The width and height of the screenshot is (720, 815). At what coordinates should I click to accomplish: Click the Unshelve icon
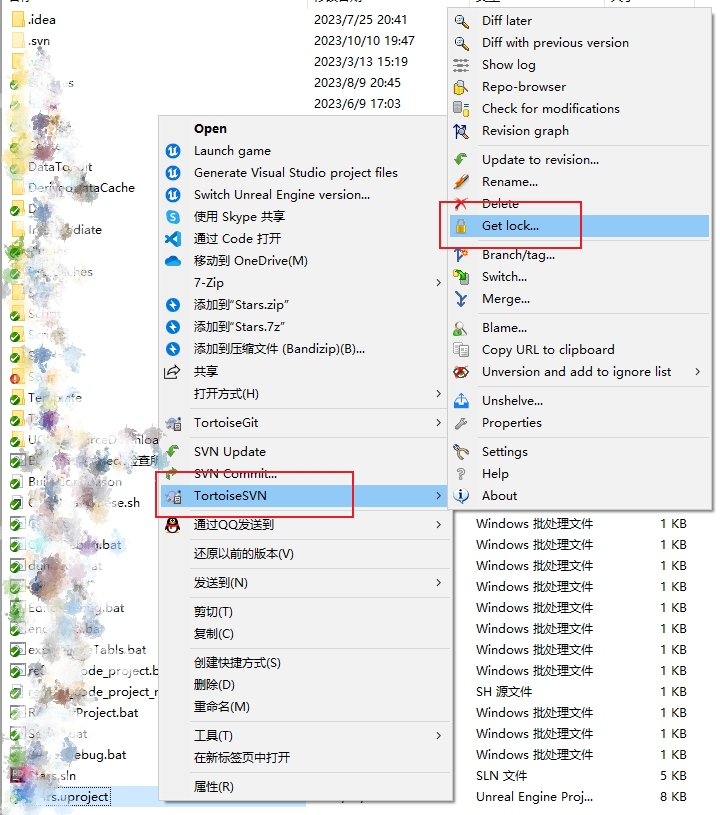click(461, 401)
